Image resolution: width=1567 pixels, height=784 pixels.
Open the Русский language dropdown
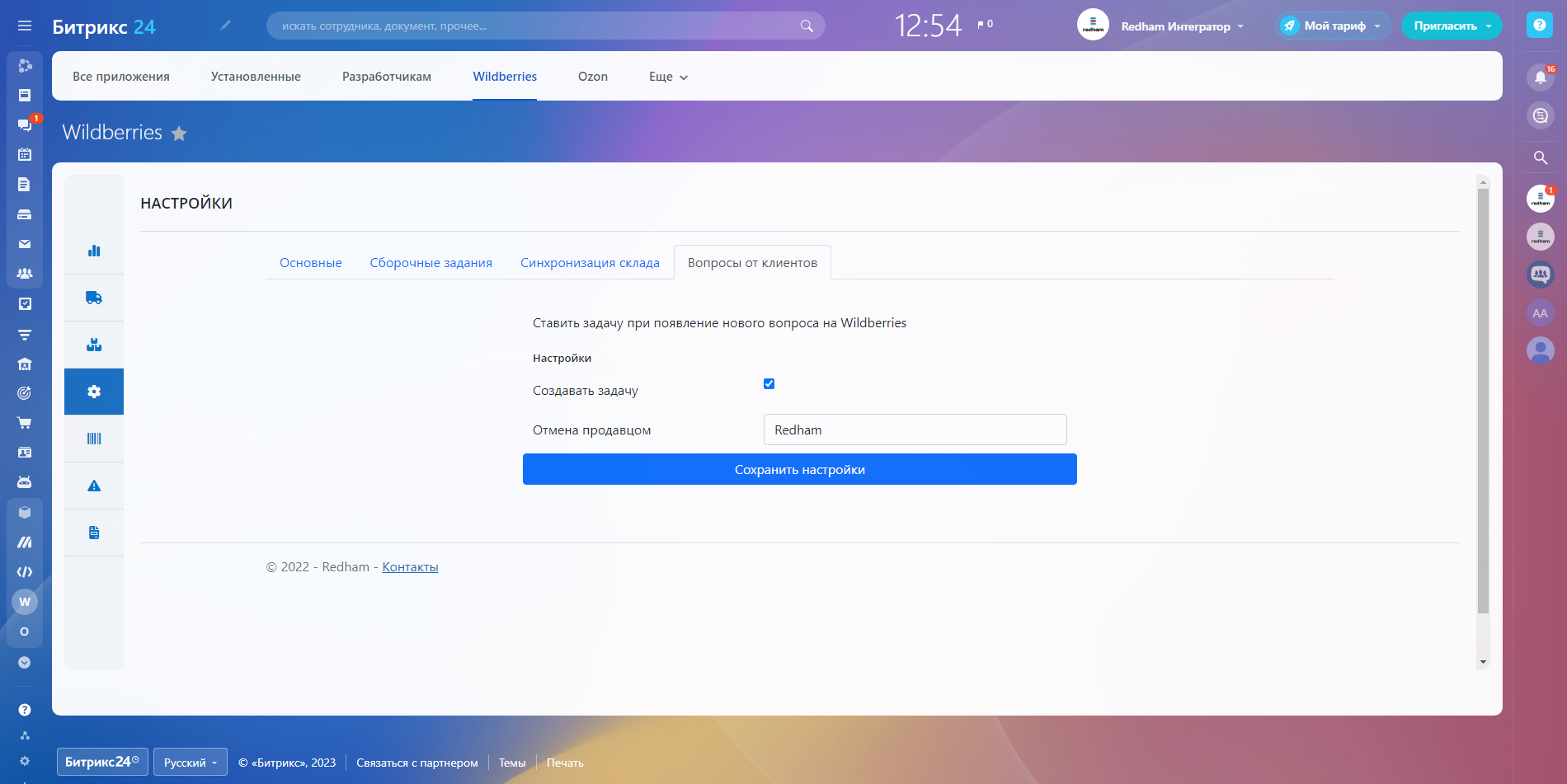190,763
